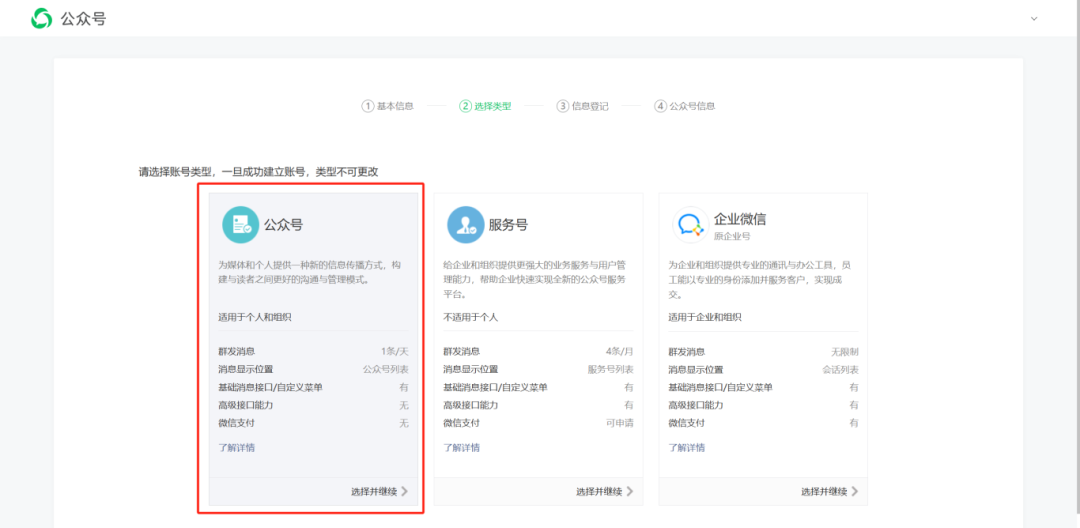The height and width of the screenshot is (528, 1080).
Task: Click the 原企业号 subtitle
Action: click(x=732, y=236)
